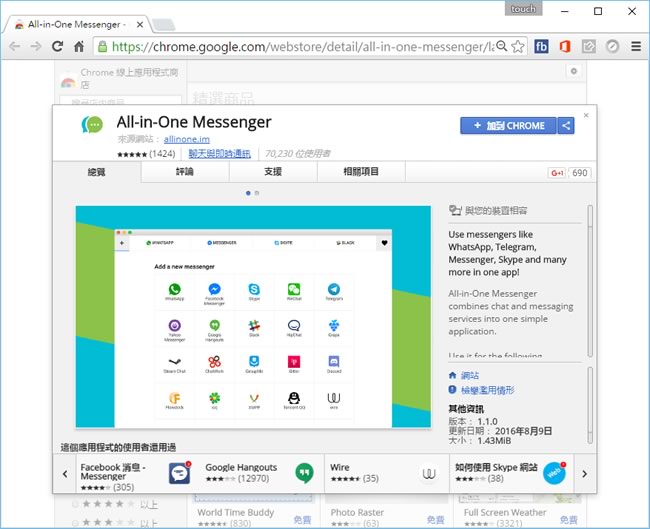Open the Skype web related app card
This screenshot has height=529, width=650.
(x=512, y=473)
